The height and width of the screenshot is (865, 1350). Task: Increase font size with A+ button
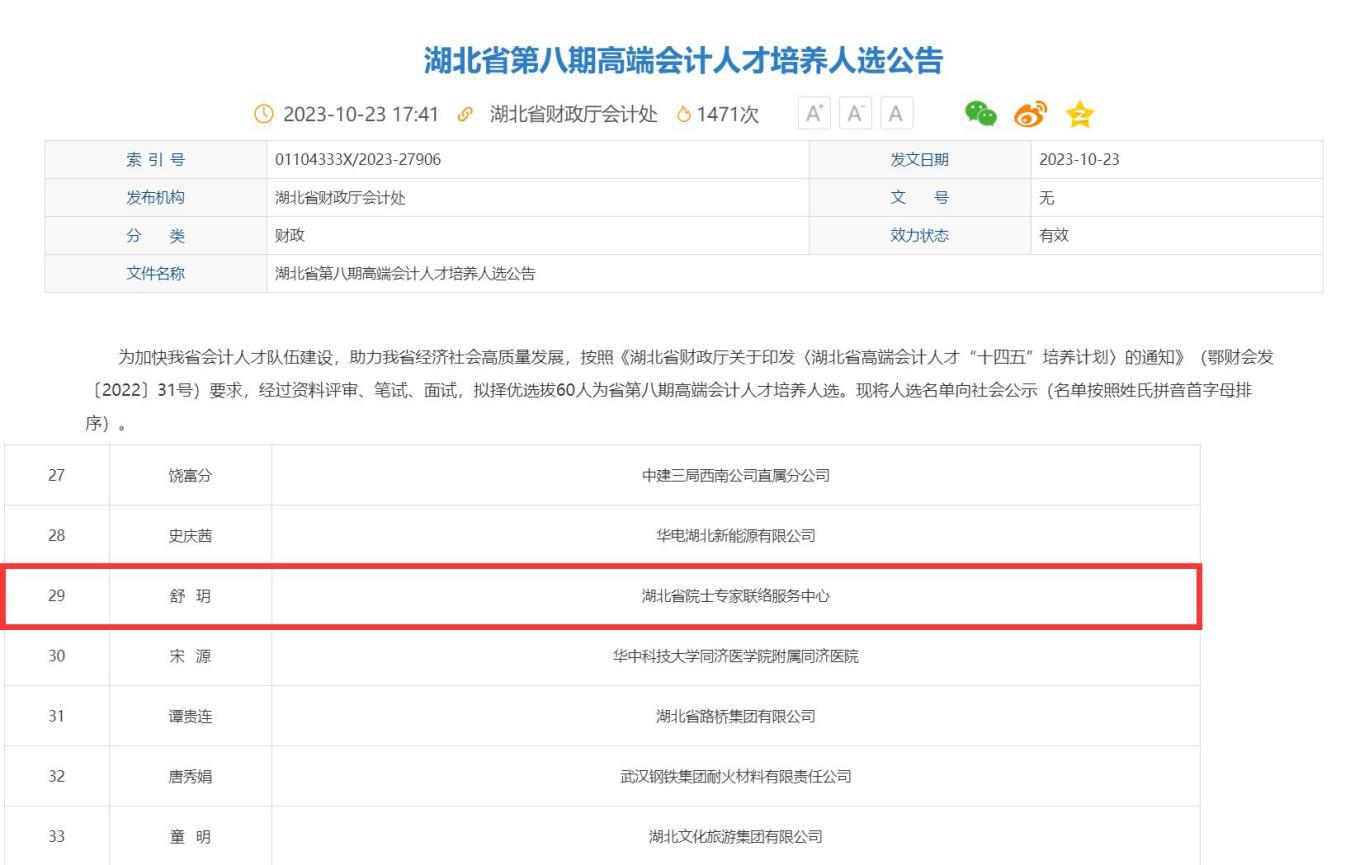point(813,114)
